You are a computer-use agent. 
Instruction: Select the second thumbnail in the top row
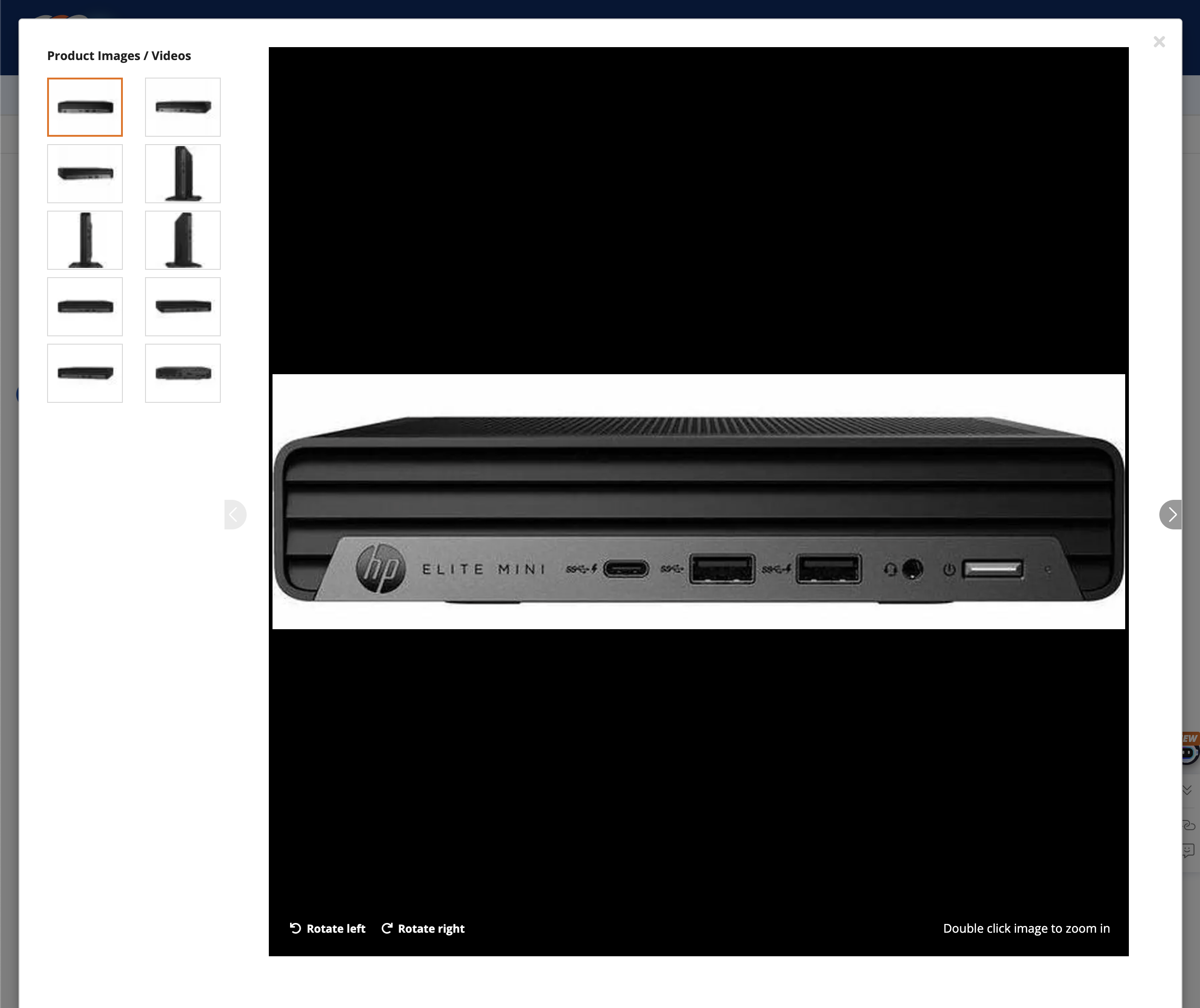183,107
